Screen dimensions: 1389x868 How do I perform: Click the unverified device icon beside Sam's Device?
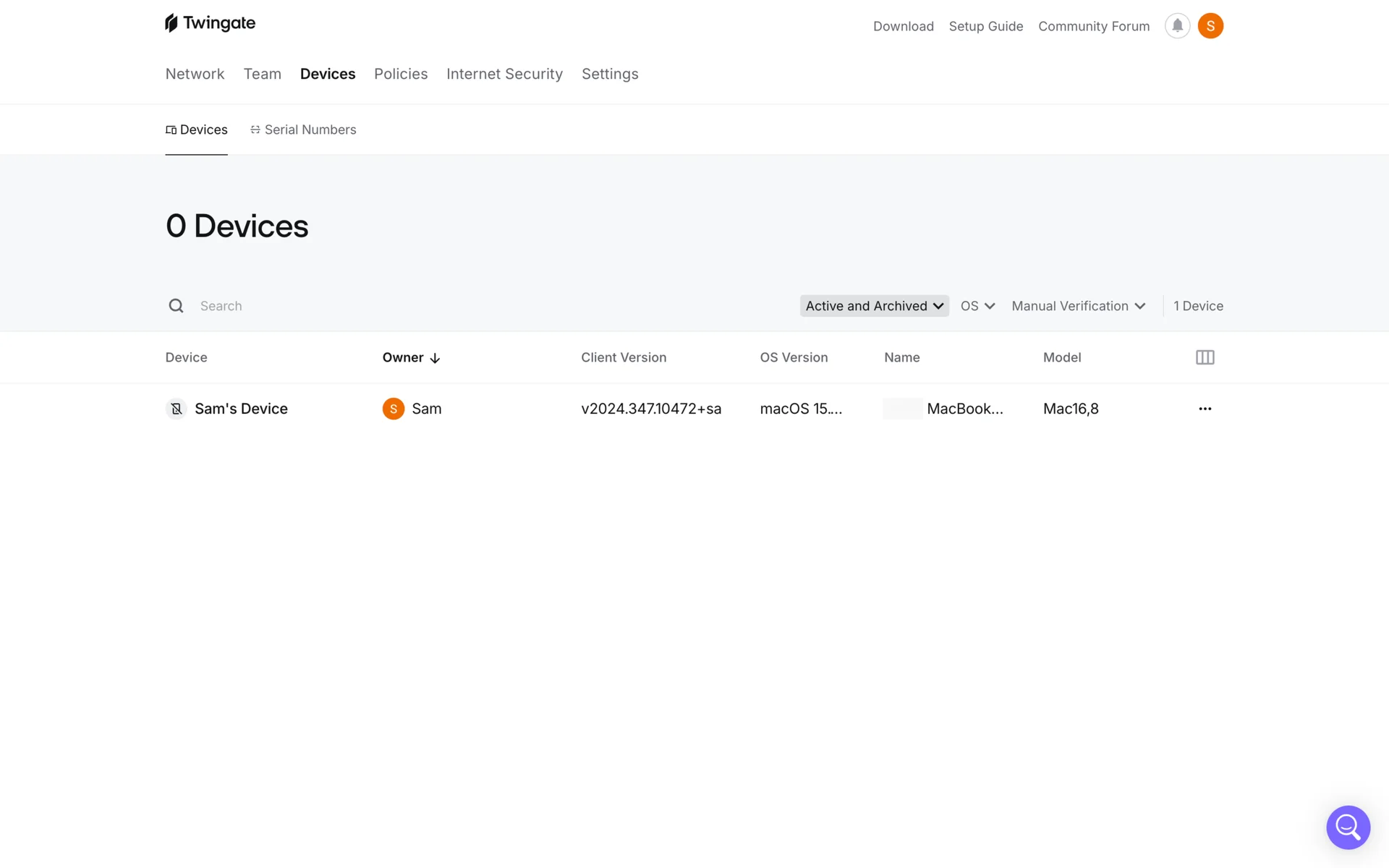[176, 409]
